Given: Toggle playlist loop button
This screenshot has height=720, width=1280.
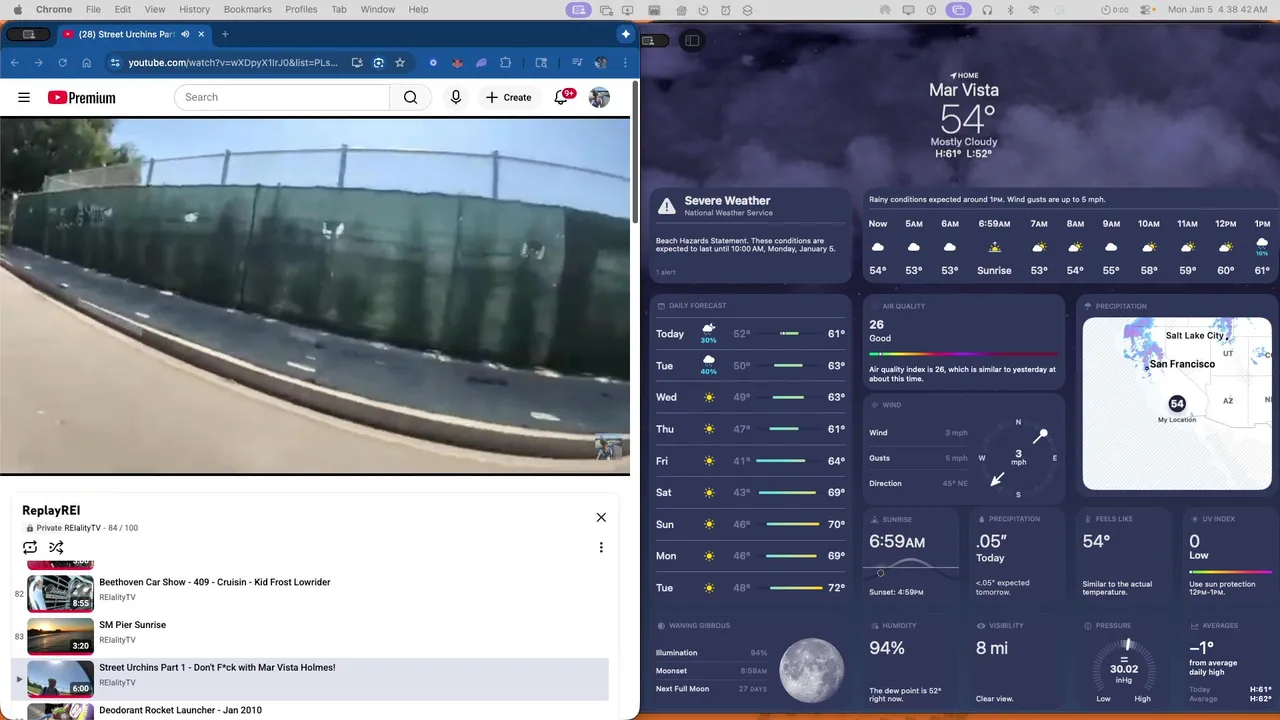Looking at the screenshot, I should (x=30, y=547).
